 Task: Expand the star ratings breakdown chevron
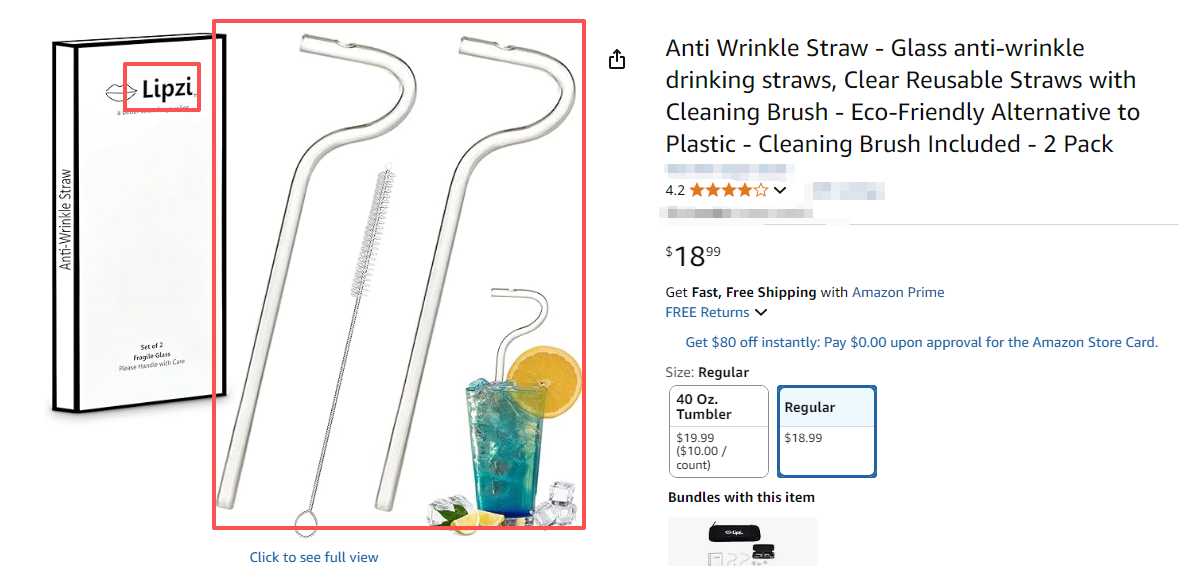click(780, 190)
